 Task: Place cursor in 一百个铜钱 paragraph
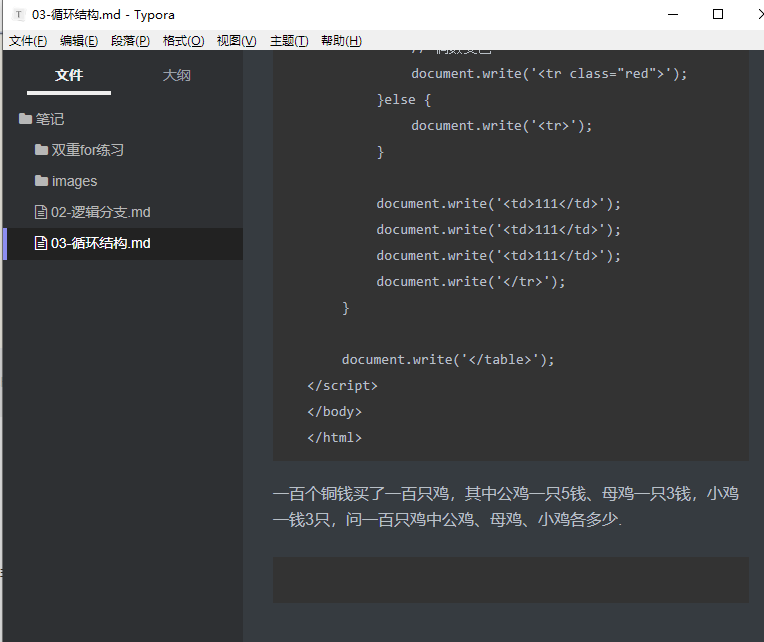tap(506, 507)
